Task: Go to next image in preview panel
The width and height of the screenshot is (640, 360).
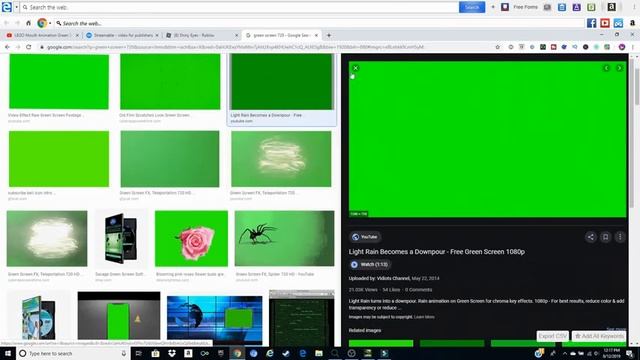Action: pyautogui.click(x=619, y=68)
